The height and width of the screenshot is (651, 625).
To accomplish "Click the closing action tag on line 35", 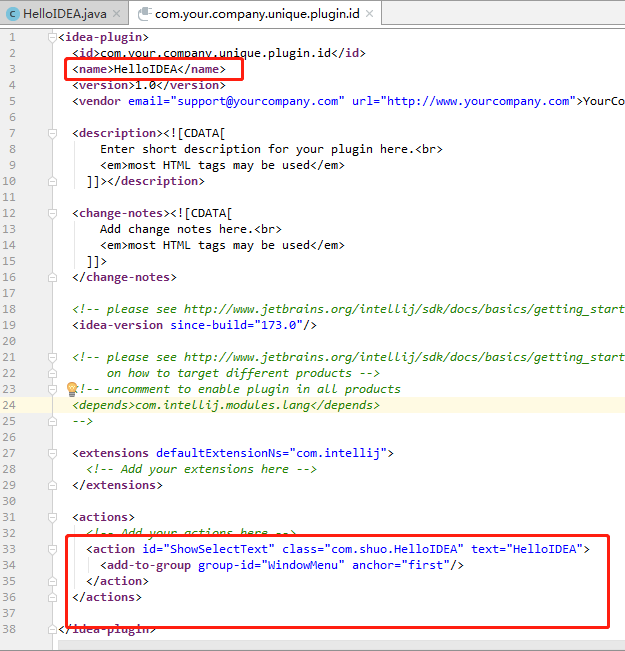I will click(118, 581).
